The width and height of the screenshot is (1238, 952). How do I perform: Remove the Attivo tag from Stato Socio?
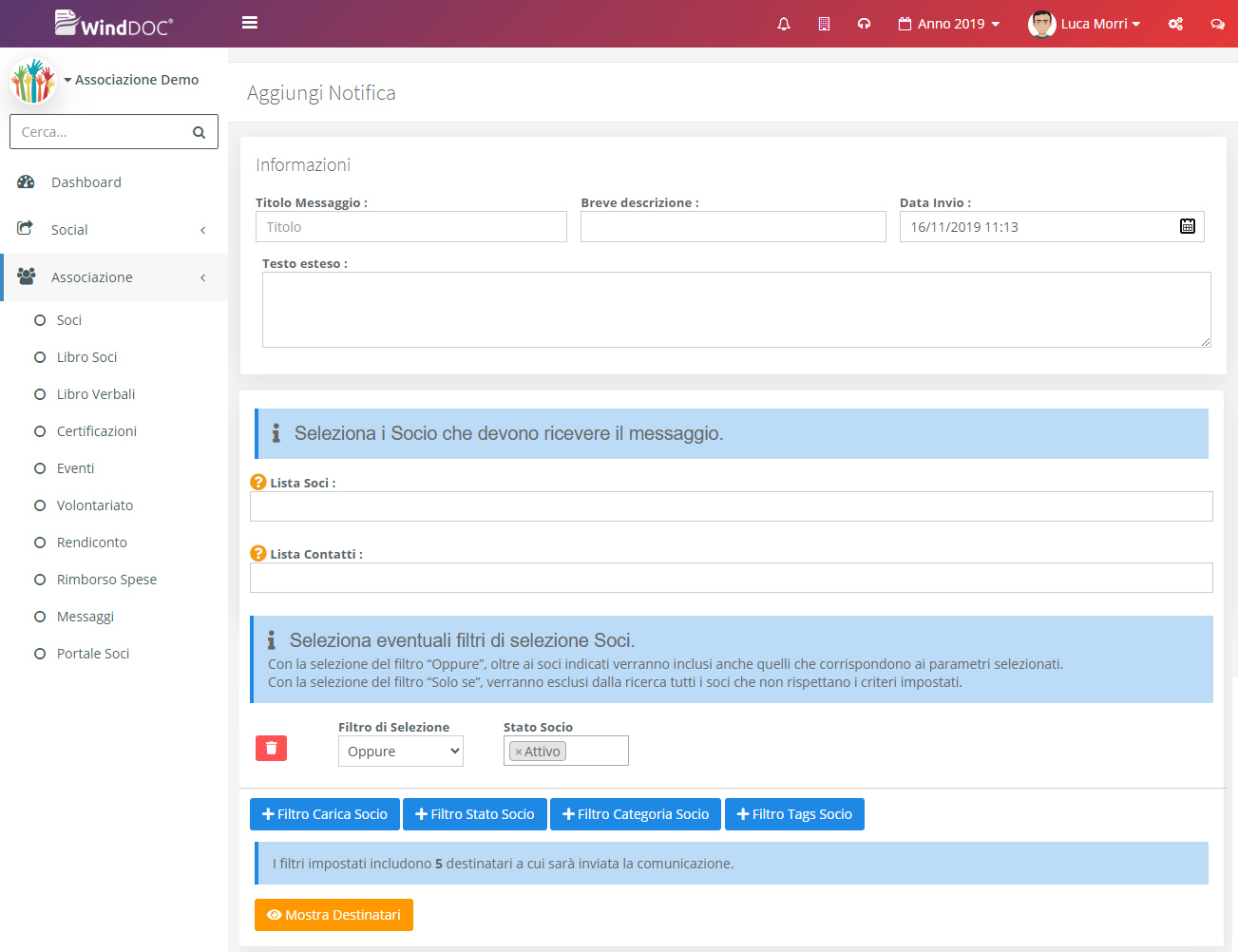(x=519, y=752)
